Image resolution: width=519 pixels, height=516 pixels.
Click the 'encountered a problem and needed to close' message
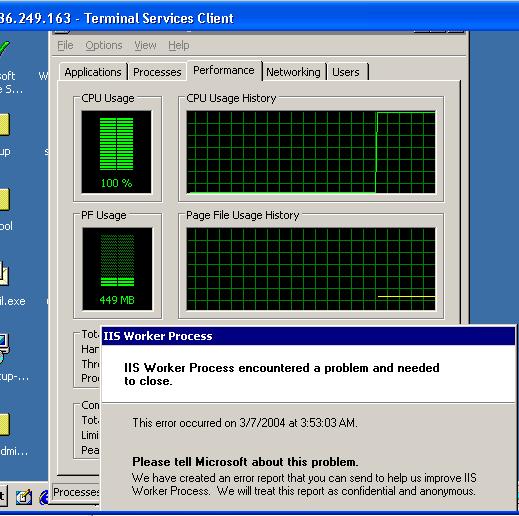(x=282, y=374)
